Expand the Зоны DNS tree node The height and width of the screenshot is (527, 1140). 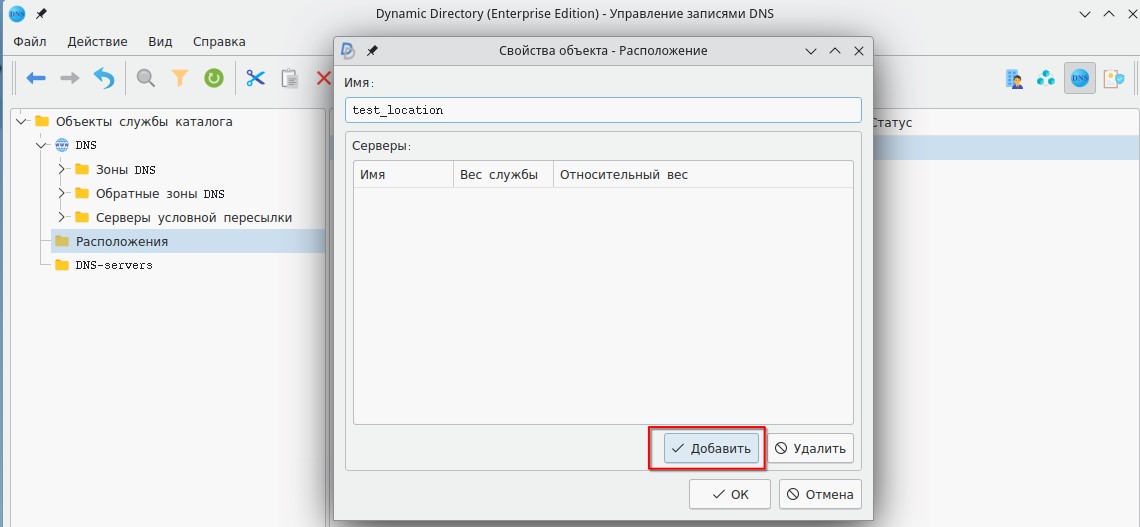click(x=62, y=169)
